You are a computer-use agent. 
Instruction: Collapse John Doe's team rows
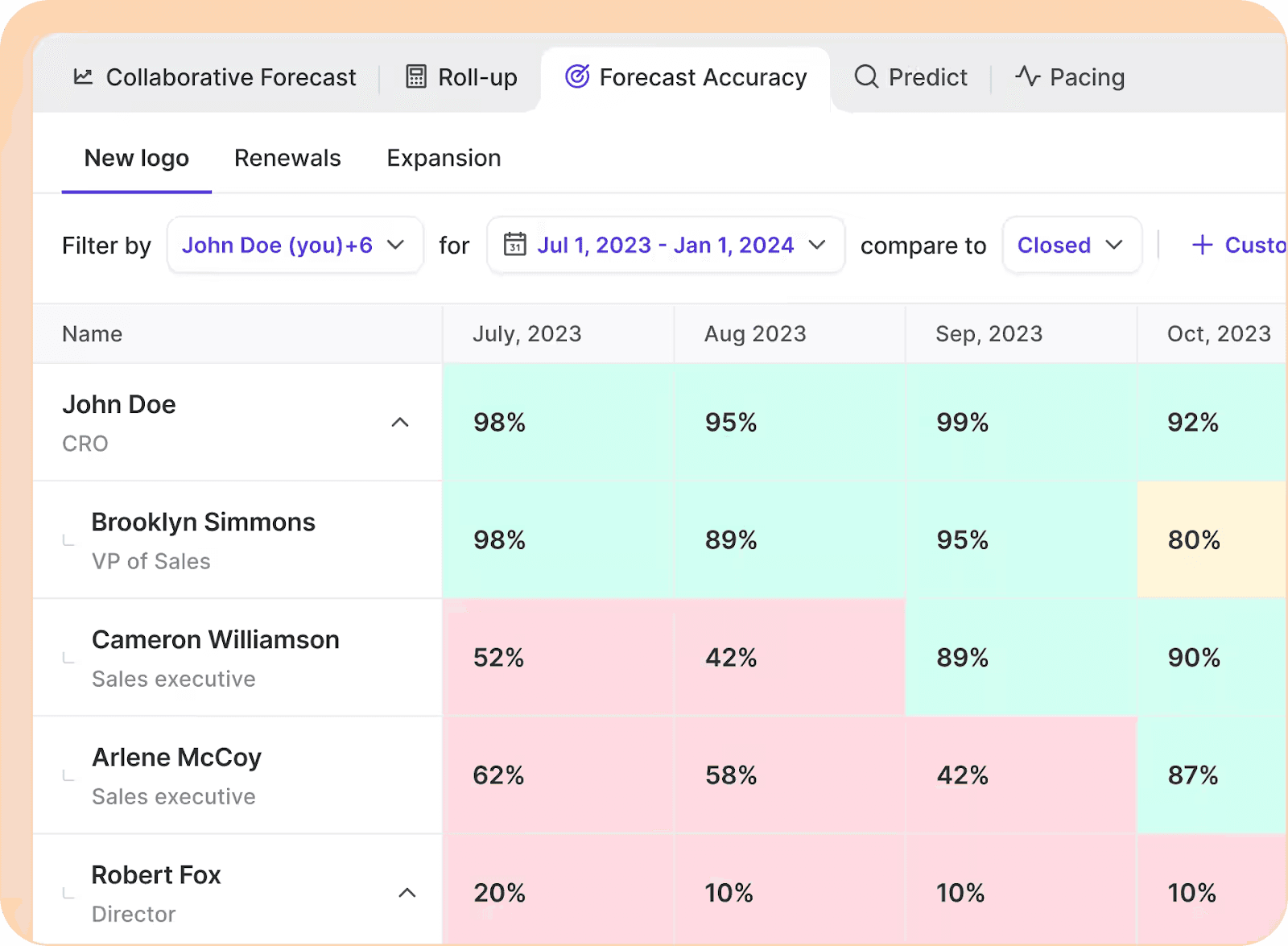(400, 423)
